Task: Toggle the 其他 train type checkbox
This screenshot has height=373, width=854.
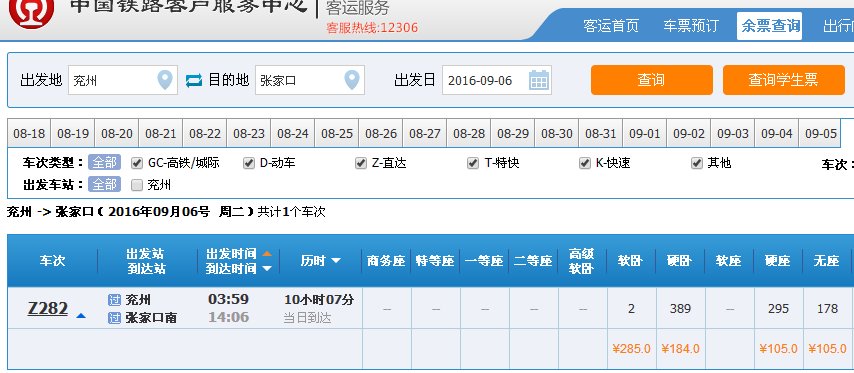Action: coord(697,163)
